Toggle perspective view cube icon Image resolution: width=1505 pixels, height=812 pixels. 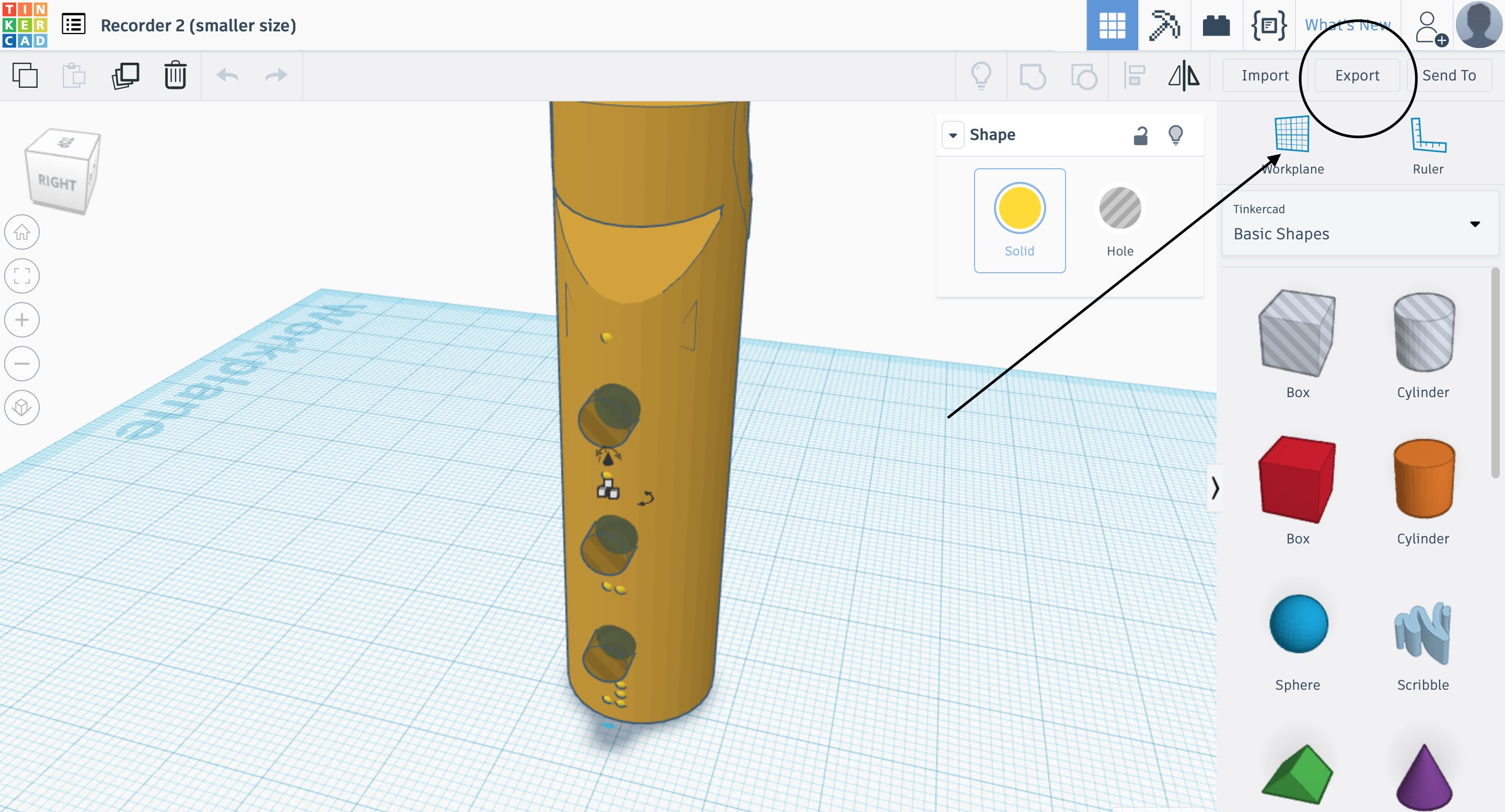(22, 407)
